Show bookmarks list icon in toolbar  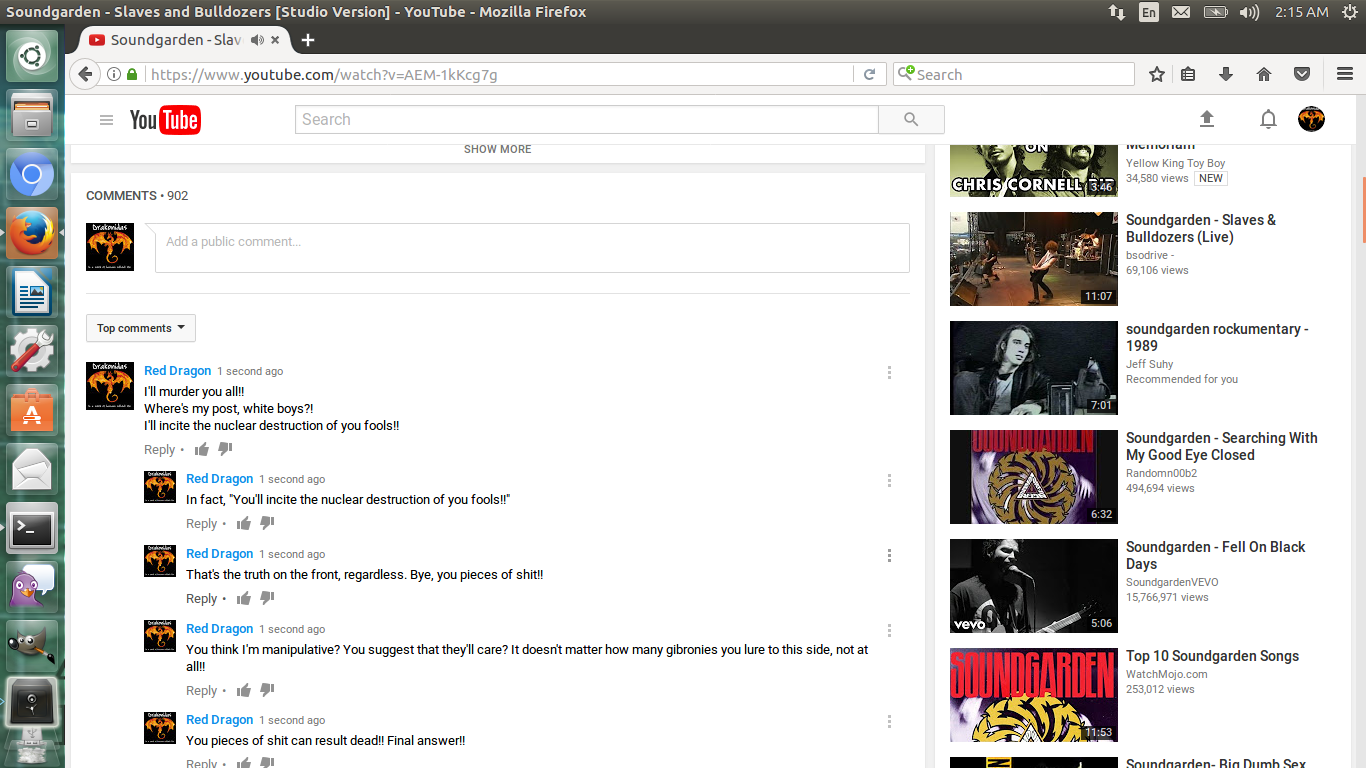point(1188,74)
